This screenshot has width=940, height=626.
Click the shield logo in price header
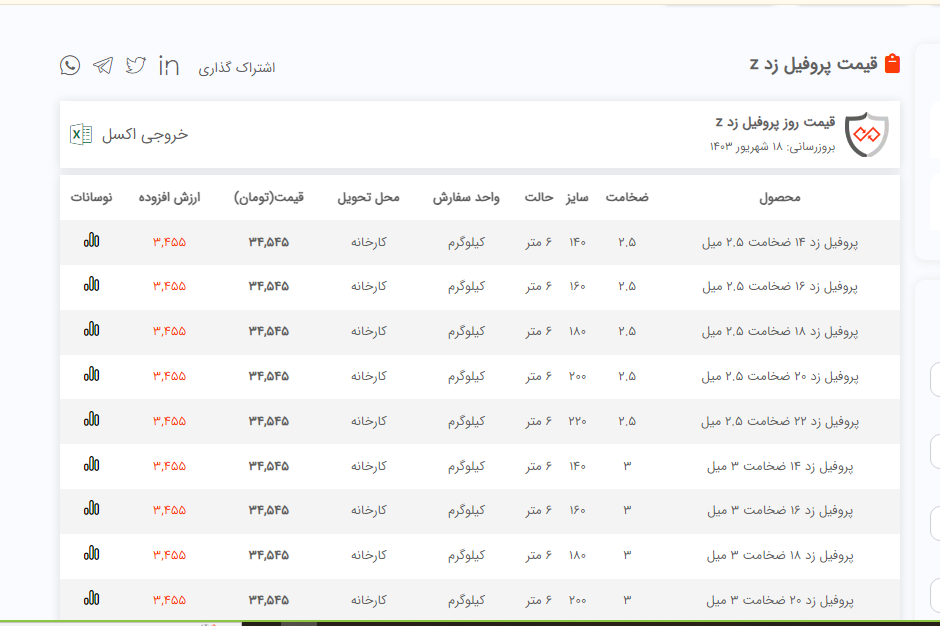coord(866,135)
